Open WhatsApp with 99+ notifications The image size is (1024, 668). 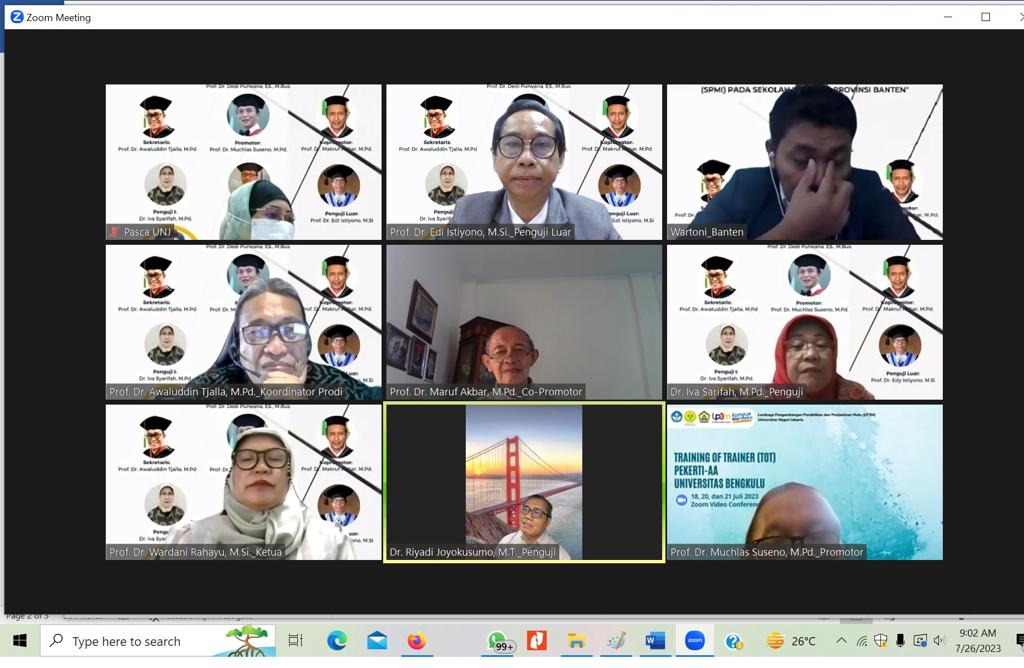click(497, 641)
